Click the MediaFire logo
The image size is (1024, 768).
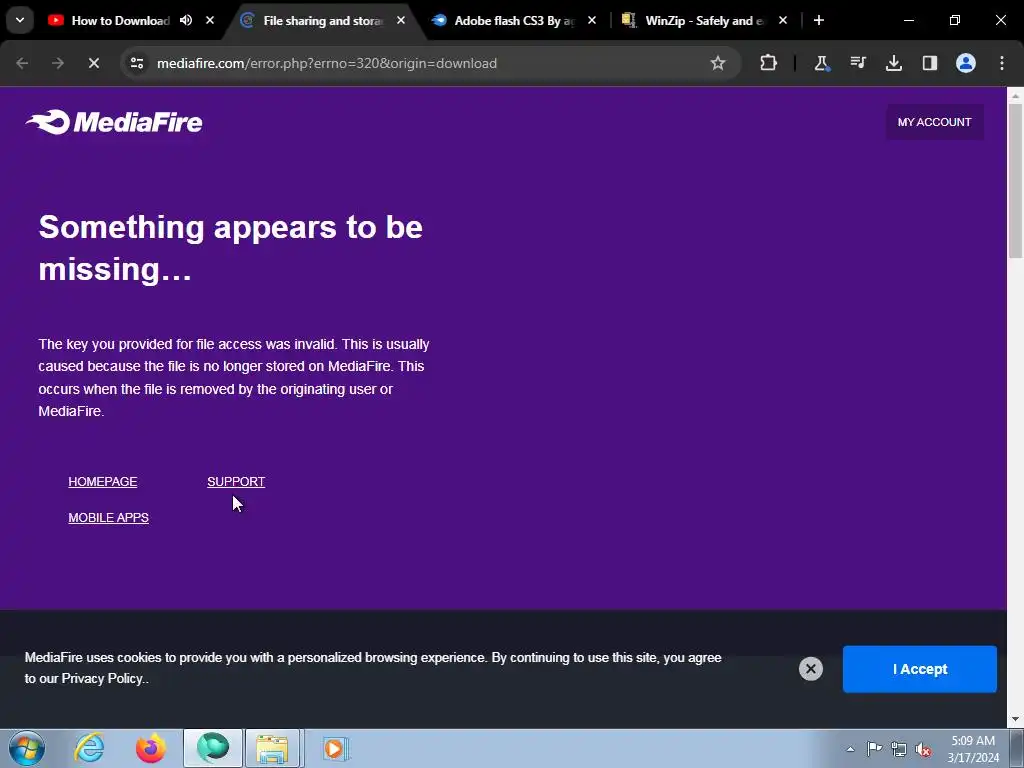pos(114,122)
